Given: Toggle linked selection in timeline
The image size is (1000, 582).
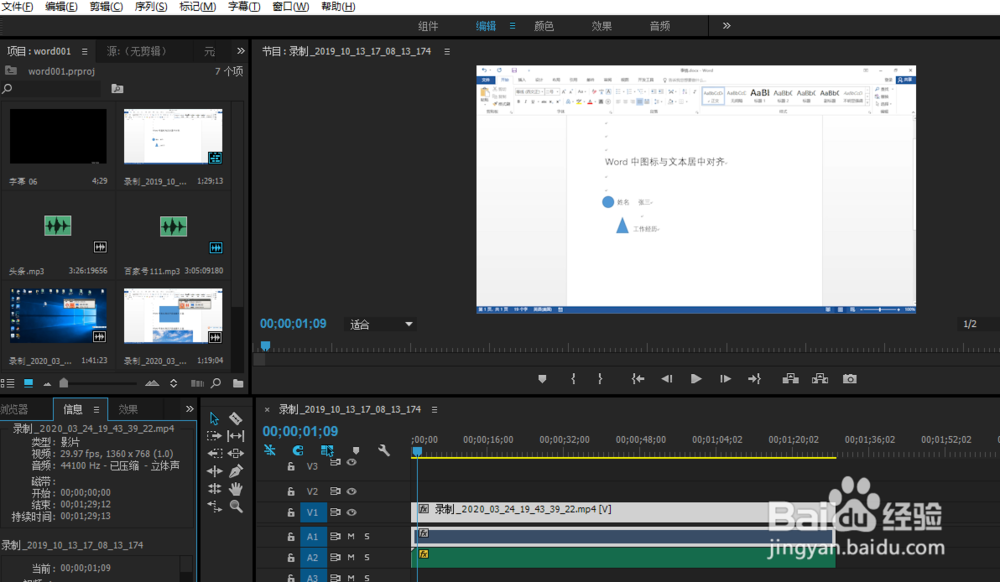Looking at the screenshot, I should pos(327,451).
